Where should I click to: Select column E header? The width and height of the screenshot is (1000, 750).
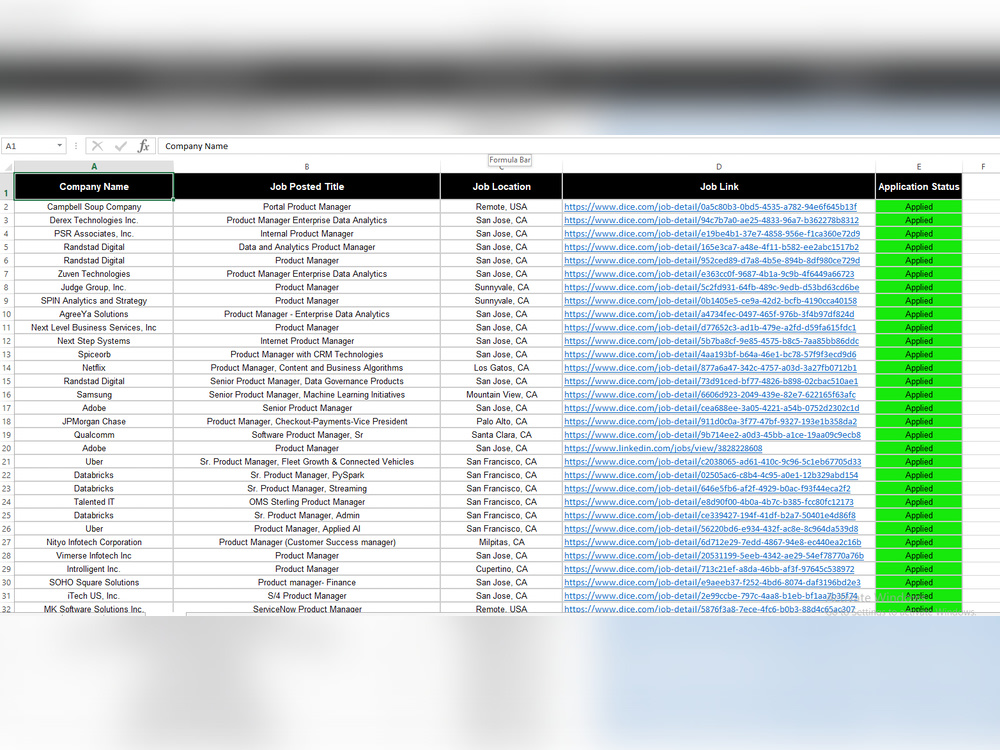(918, 166)
